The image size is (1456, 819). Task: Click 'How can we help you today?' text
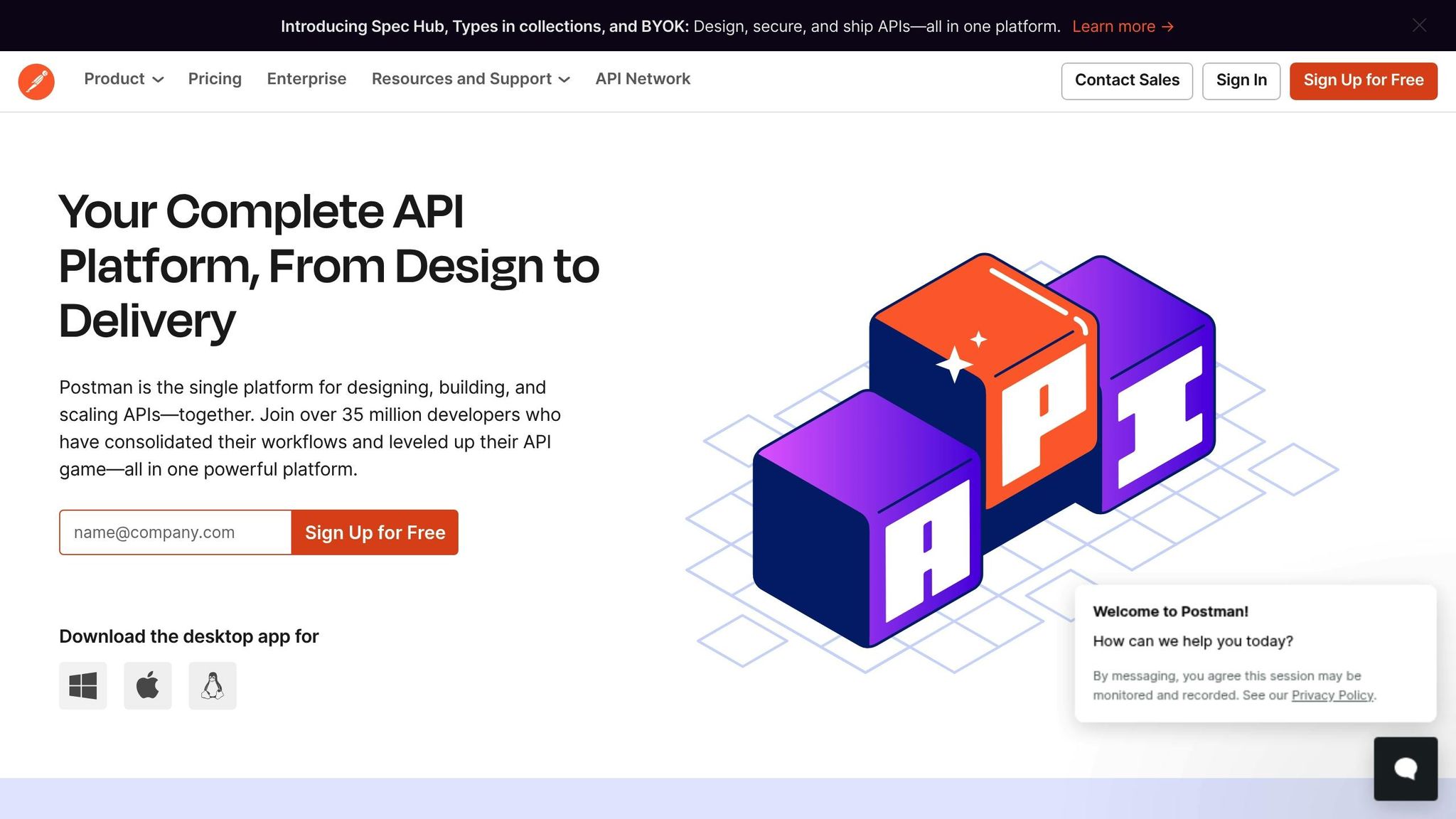click(1193, 641)
